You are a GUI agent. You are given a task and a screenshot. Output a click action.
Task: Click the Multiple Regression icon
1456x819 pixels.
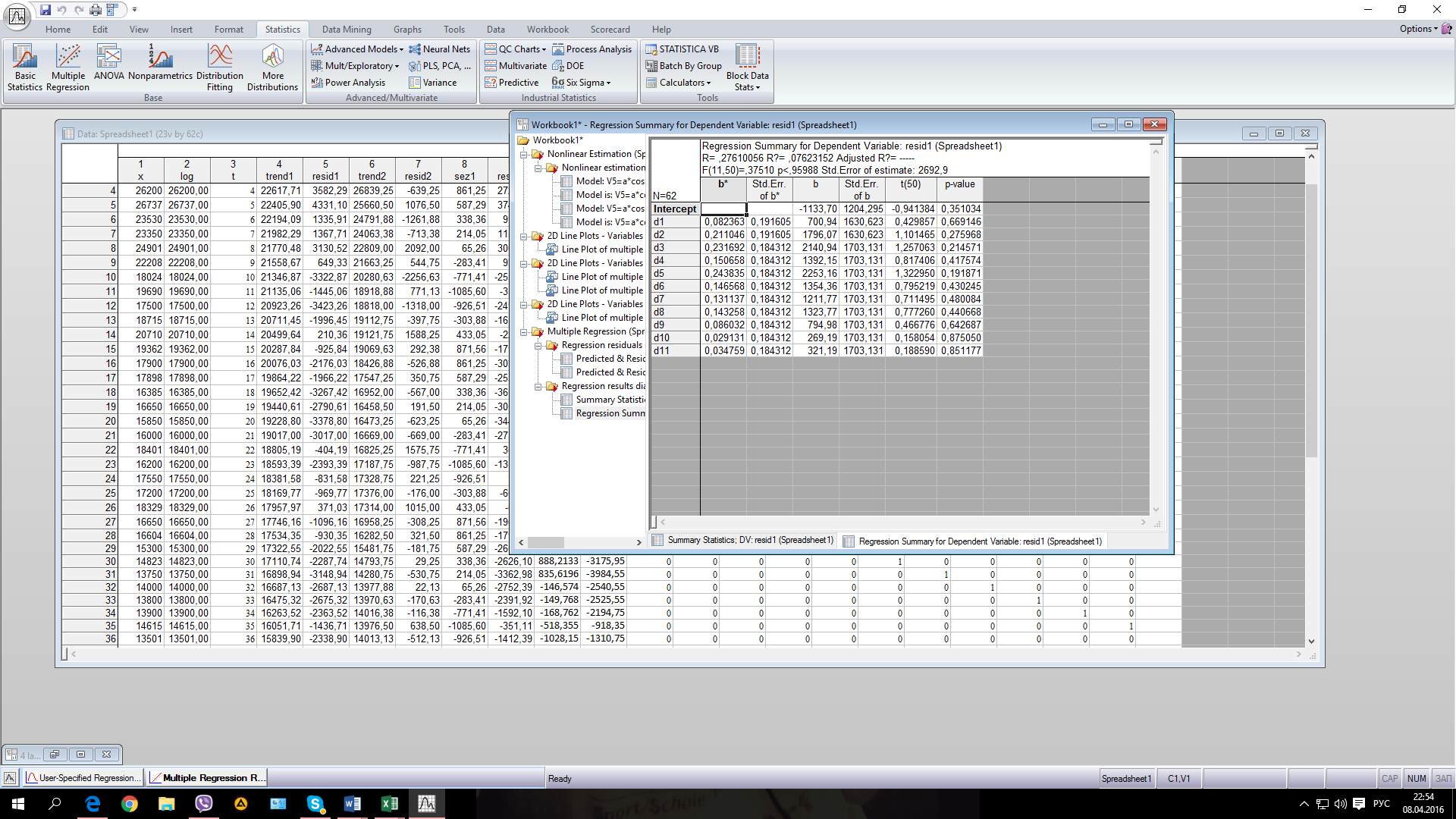point(68,67)
